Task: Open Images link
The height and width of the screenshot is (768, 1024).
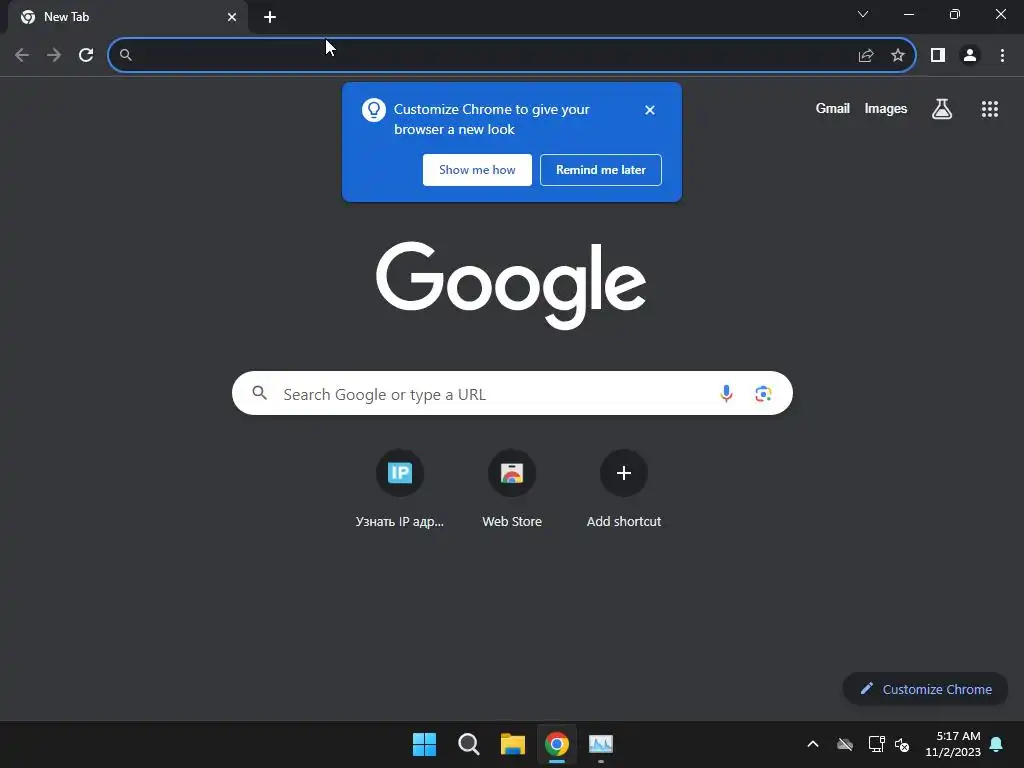Action: click(x=886, y=108)
